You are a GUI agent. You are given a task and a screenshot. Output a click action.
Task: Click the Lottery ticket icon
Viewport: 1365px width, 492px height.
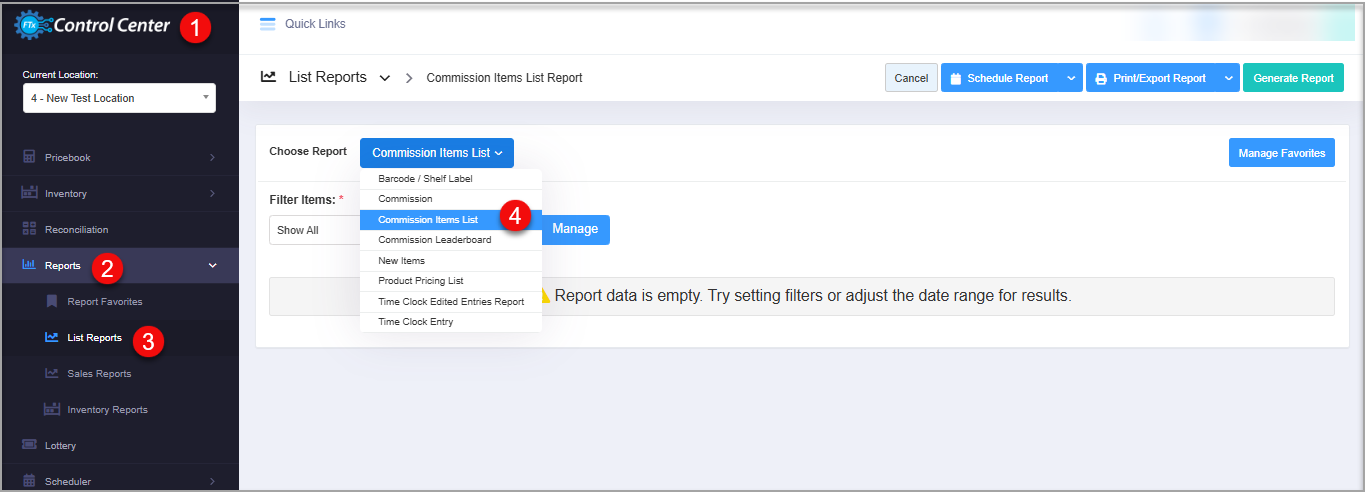pos(29,445)
